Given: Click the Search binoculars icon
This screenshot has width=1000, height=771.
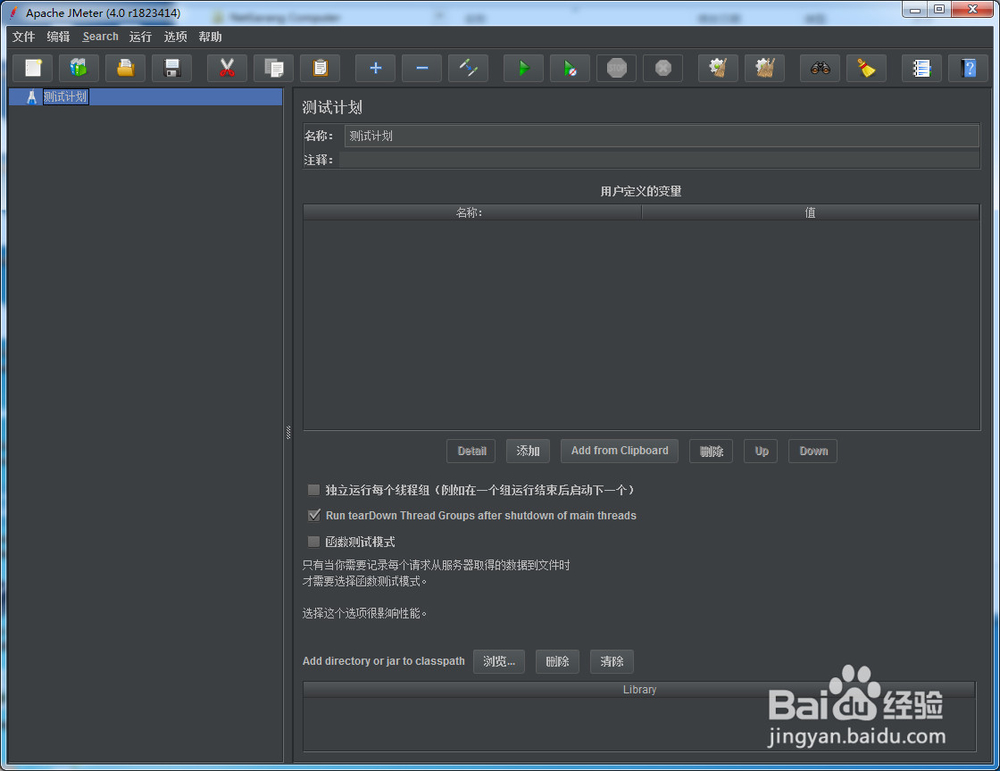Looking at the screenshot, I should [x=820, y=68].
